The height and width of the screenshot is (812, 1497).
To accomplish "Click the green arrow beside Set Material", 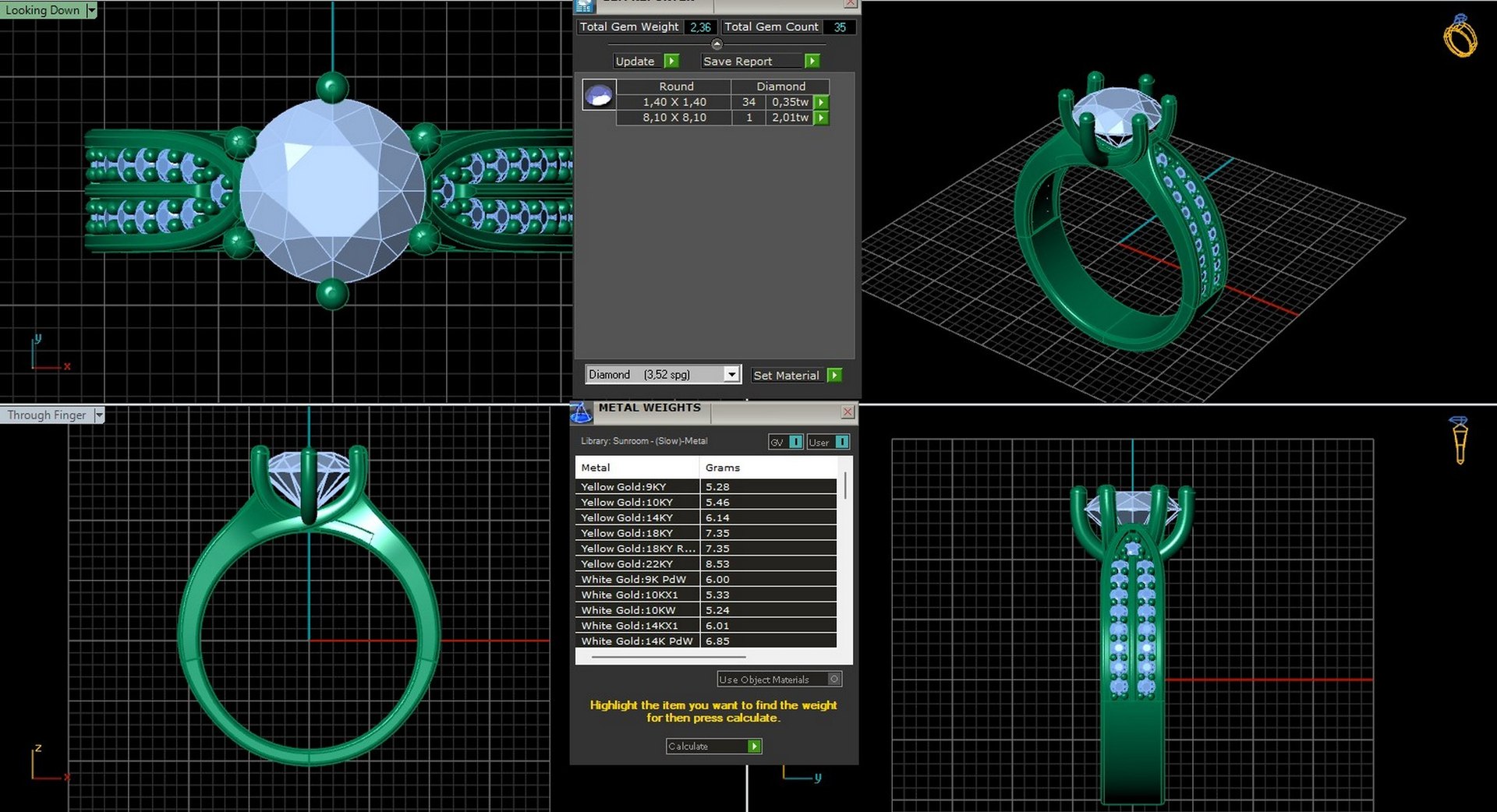I will pyautogui.click(x=834, y=375).
